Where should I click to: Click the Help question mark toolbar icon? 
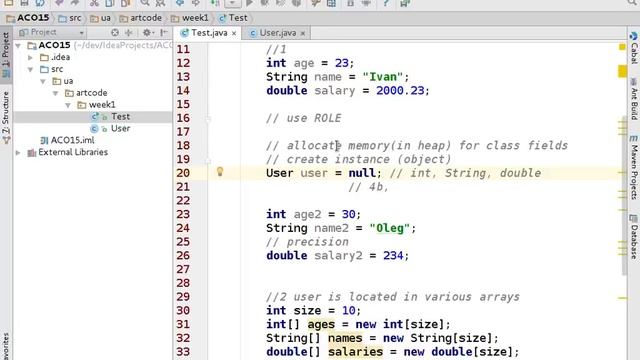click(385, 3)
